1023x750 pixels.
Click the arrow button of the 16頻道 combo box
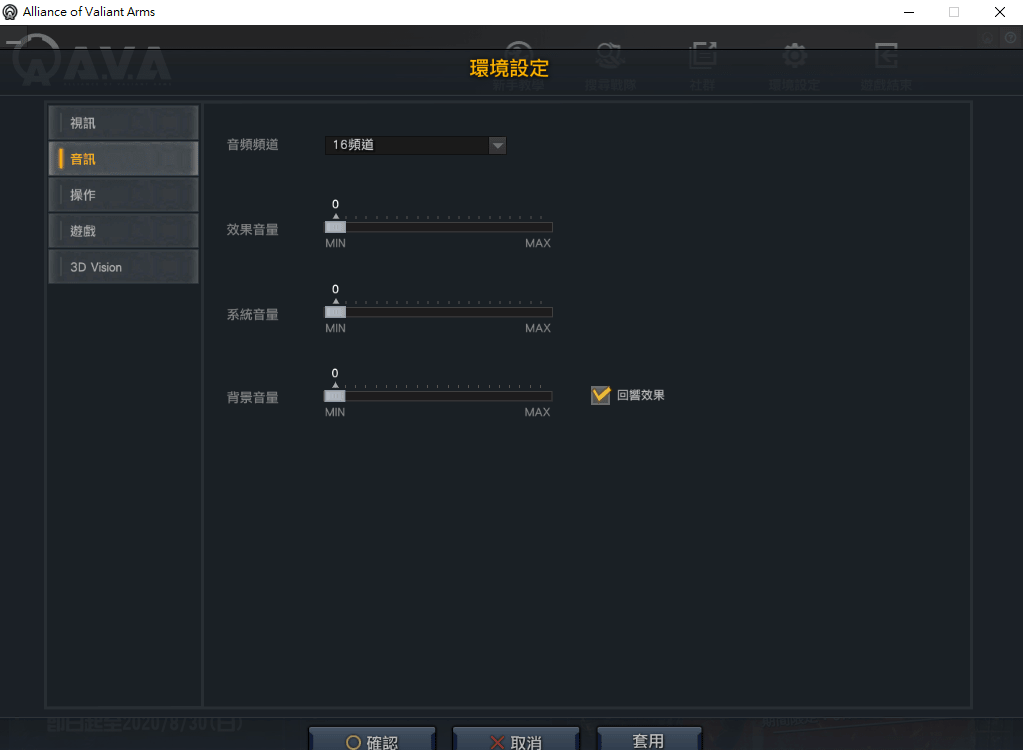click(497, 145)
